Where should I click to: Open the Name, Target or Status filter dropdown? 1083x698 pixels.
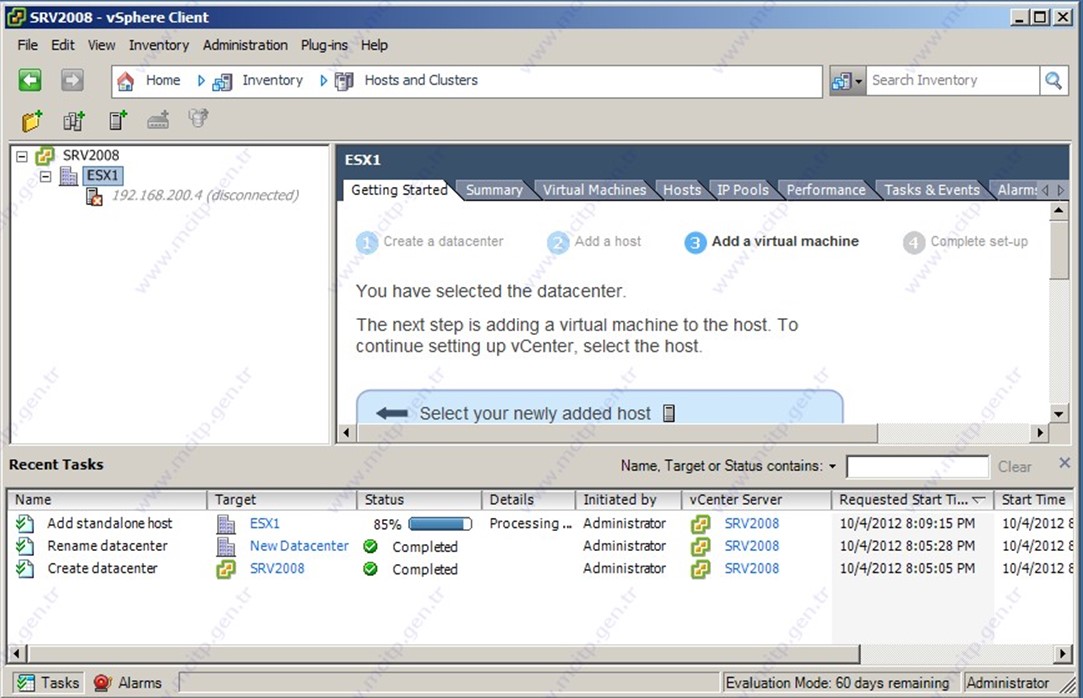coord(832,467)
